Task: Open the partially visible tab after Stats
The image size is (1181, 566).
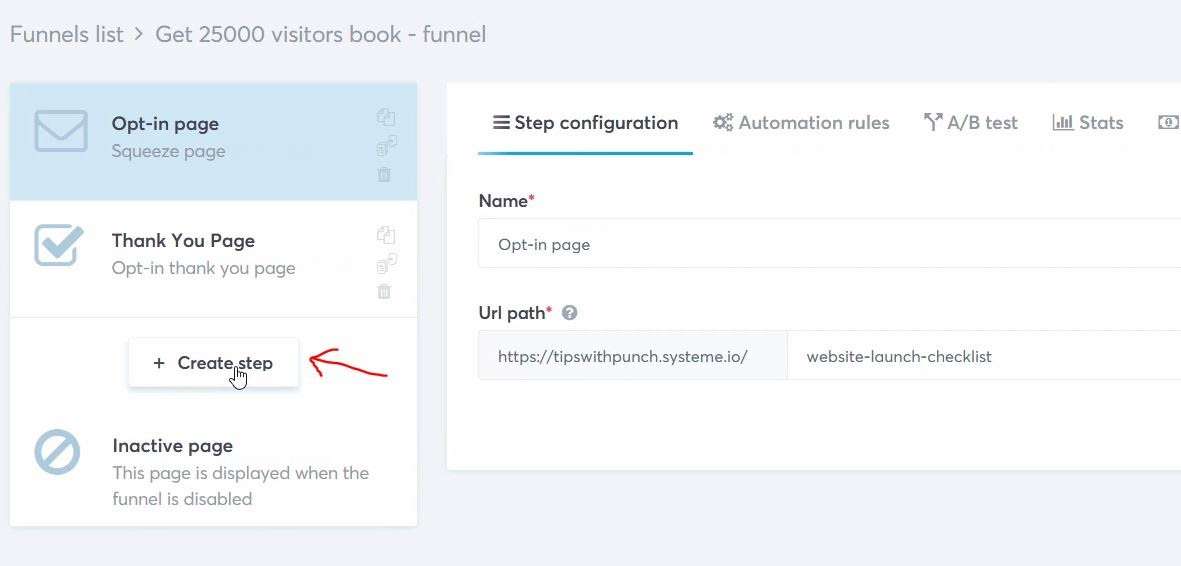Action: click(1169, 122)
